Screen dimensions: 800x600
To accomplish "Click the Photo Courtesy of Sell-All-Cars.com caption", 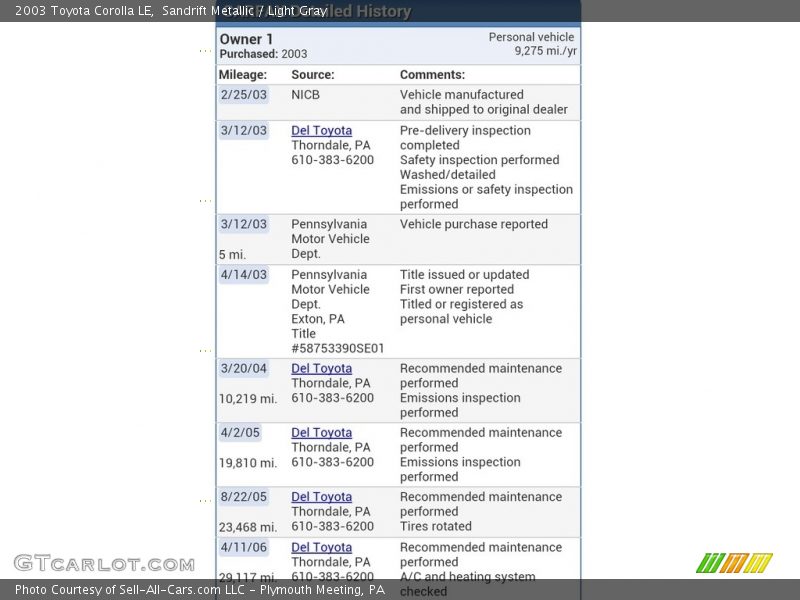I will [199, 590].
